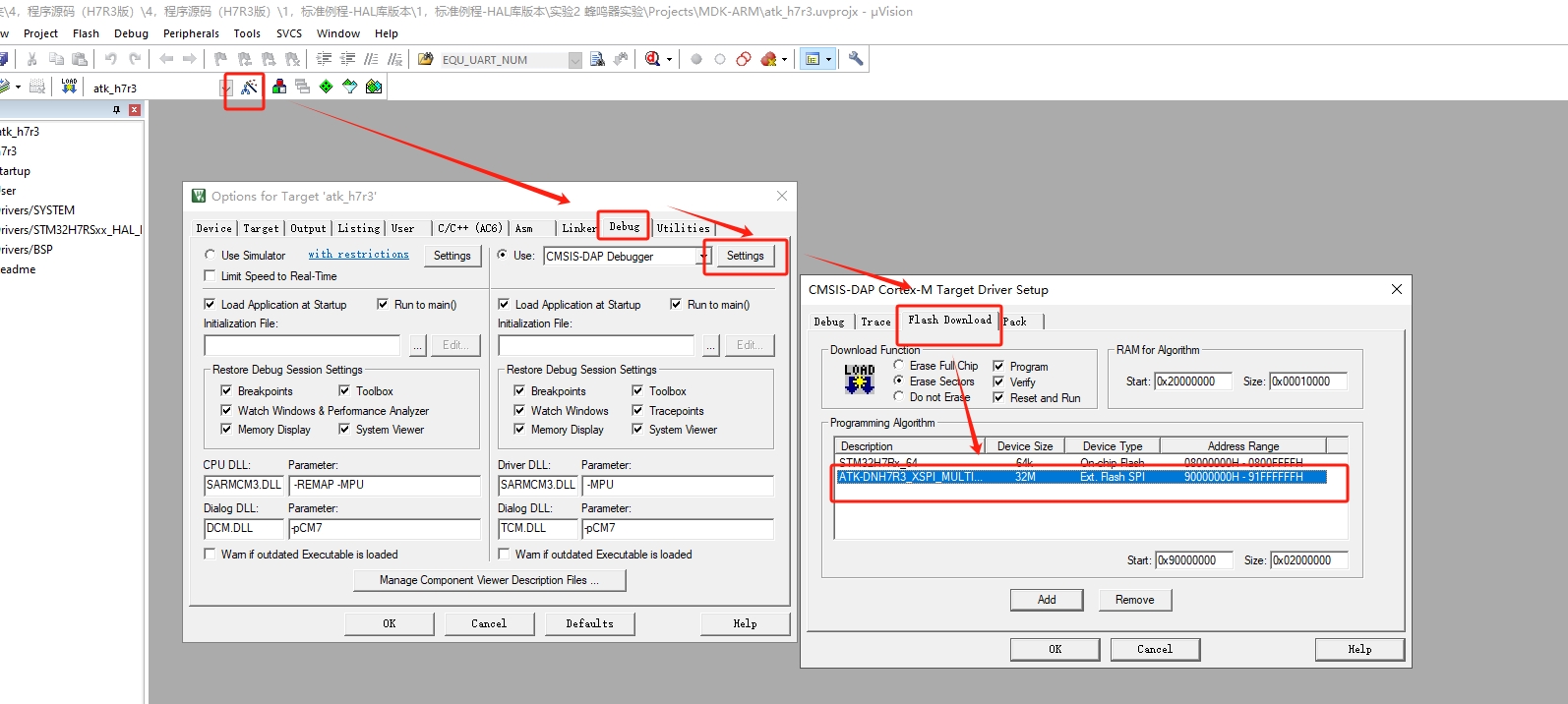Switch to the C/C++ (AC6) tab

469,228
